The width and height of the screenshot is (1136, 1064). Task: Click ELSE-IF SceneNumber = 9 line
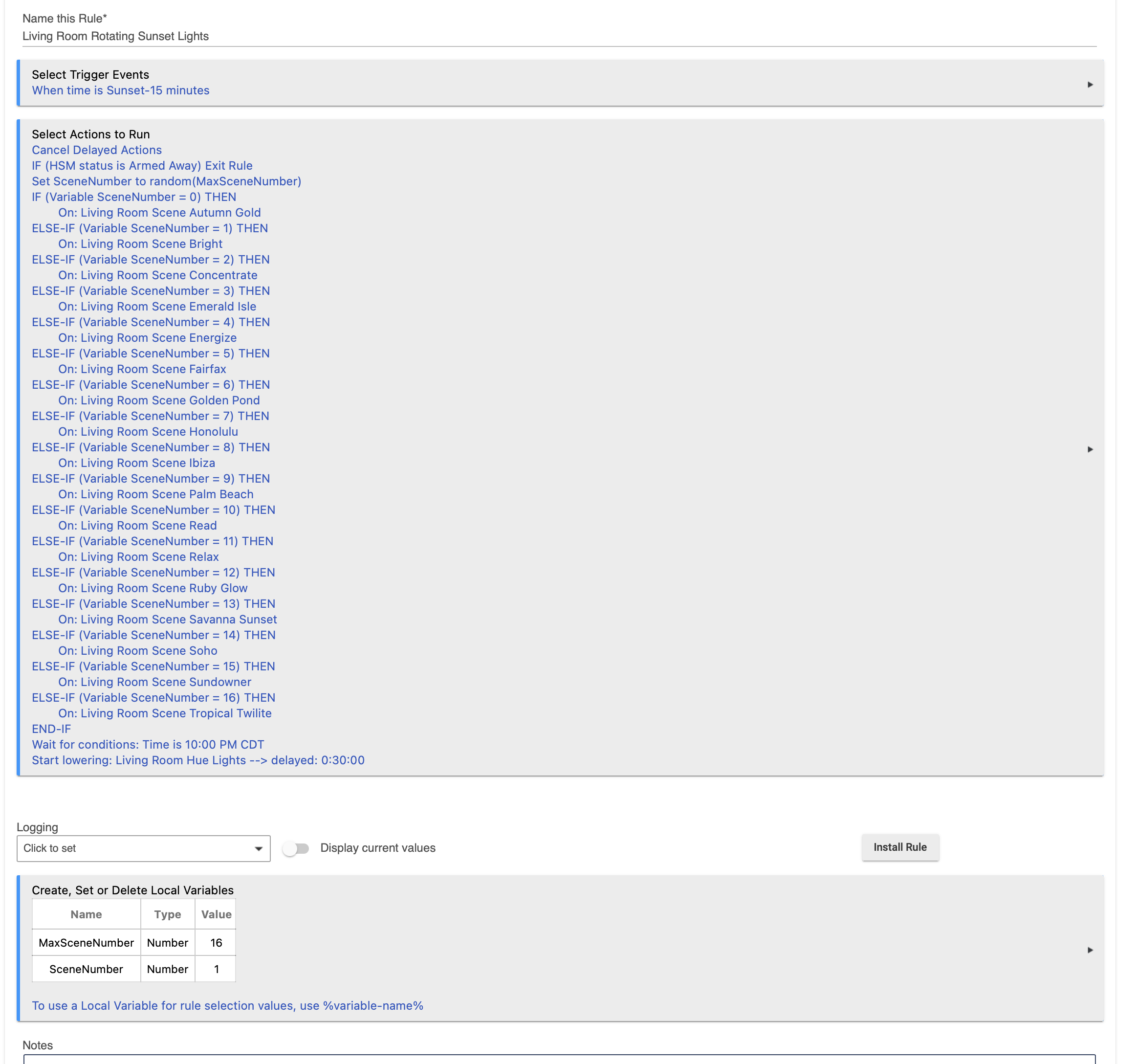(x=151, y=479)
